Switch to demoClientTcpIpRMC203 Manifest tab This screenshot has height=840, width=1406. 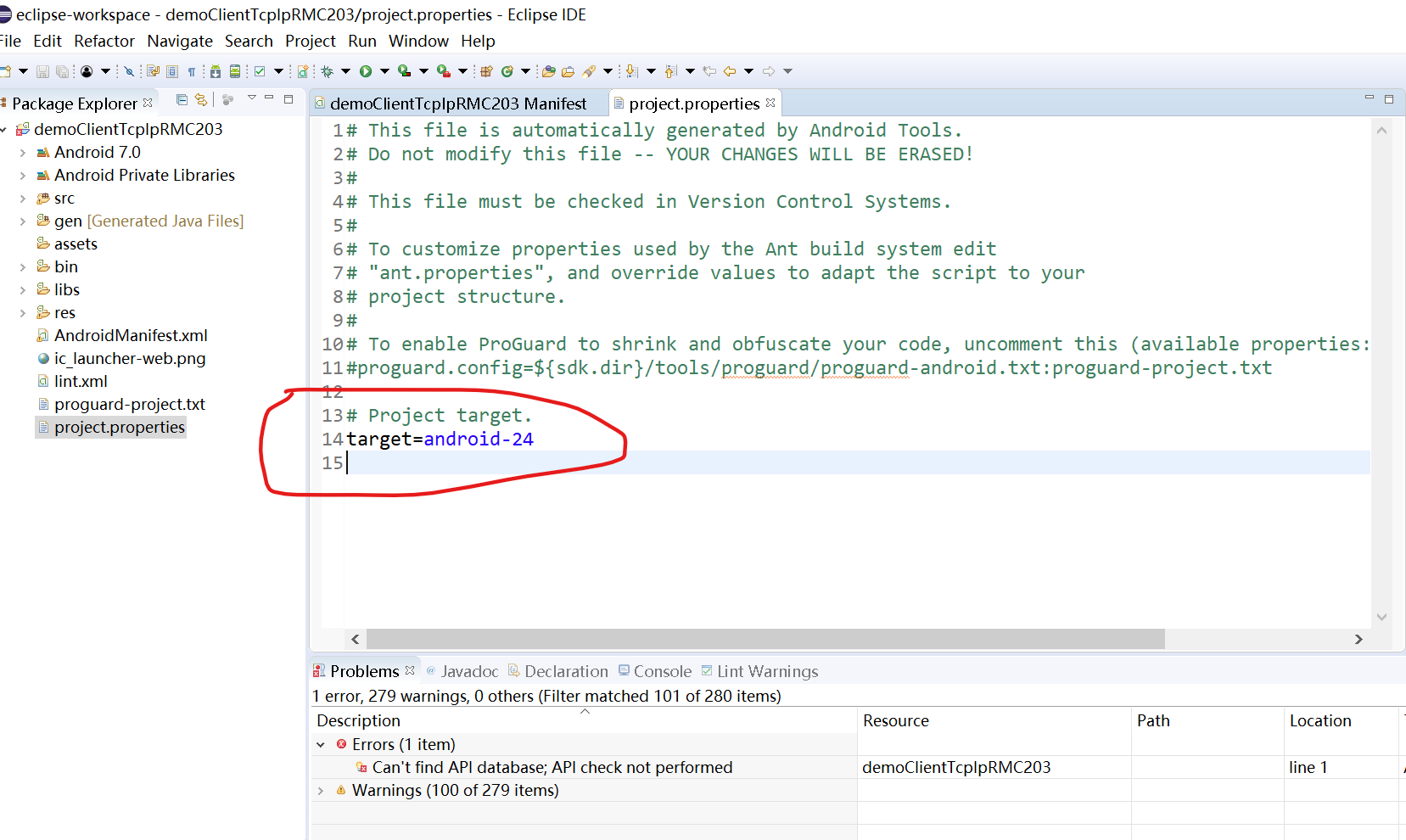tap(458, 104)
